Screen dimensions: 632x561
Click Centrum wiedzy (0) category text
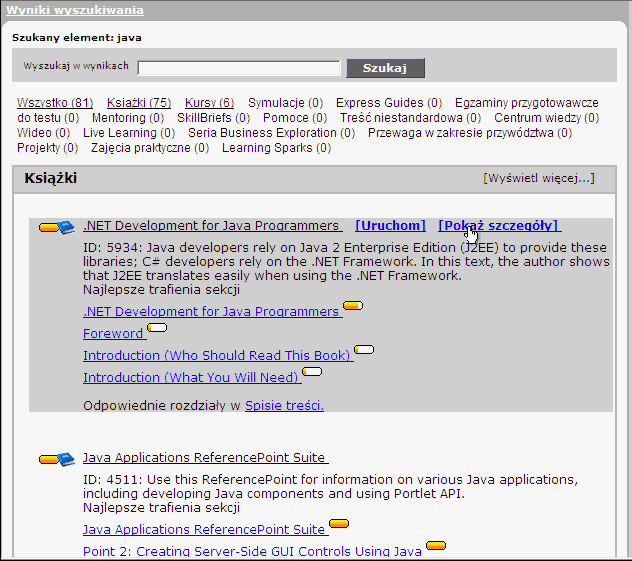click(547, 118)
